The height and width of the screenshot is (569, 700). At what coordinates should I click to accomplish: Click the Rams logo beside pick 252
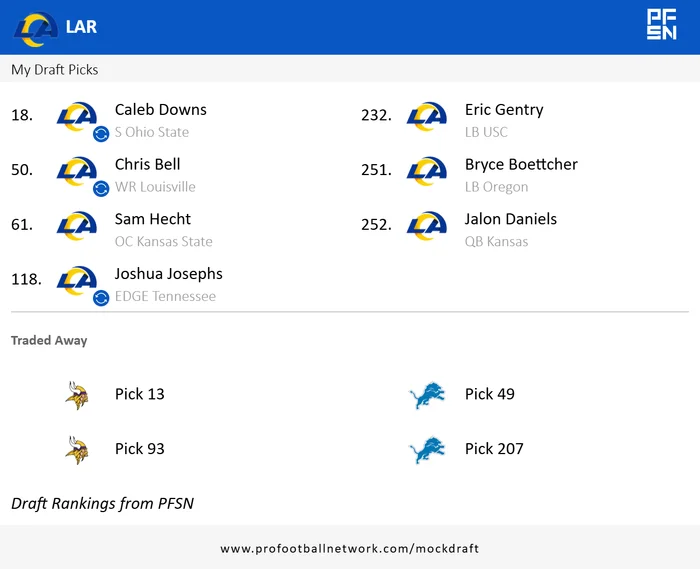(427, 226)
